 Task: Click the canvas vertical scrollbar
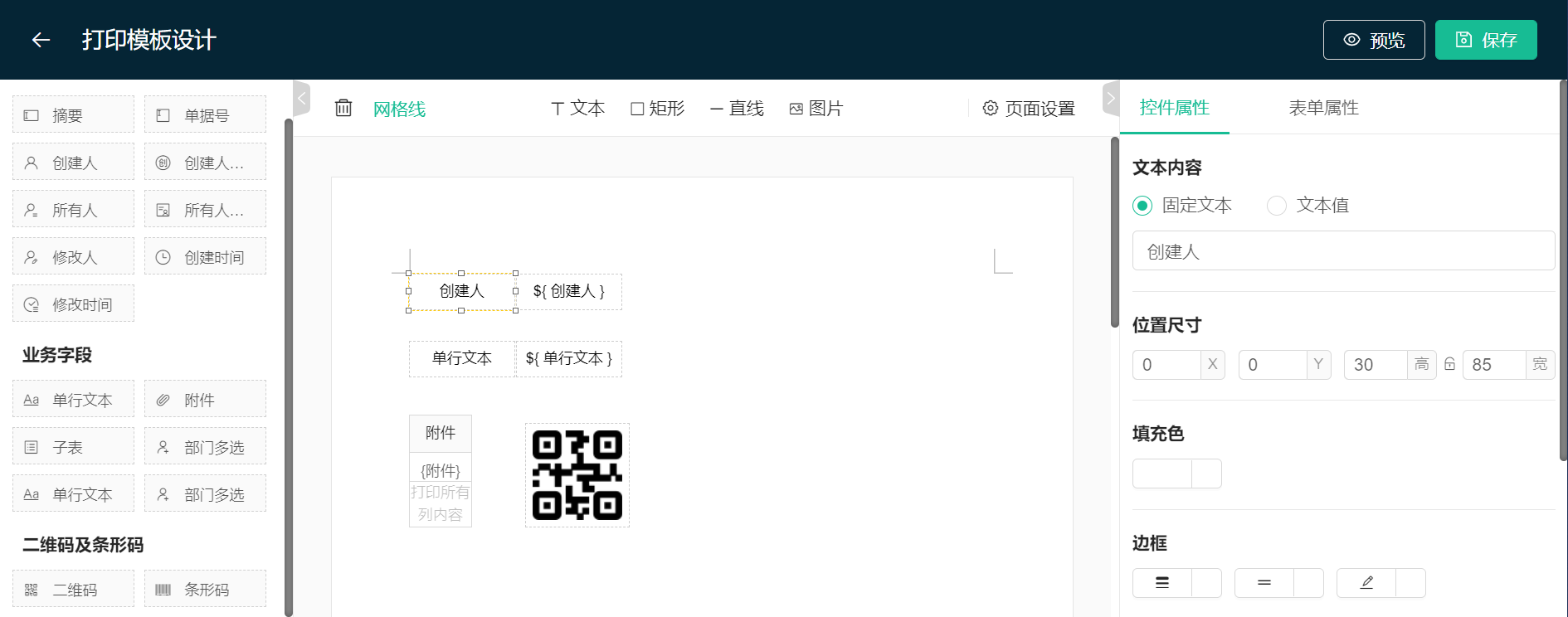(1115, 232)
